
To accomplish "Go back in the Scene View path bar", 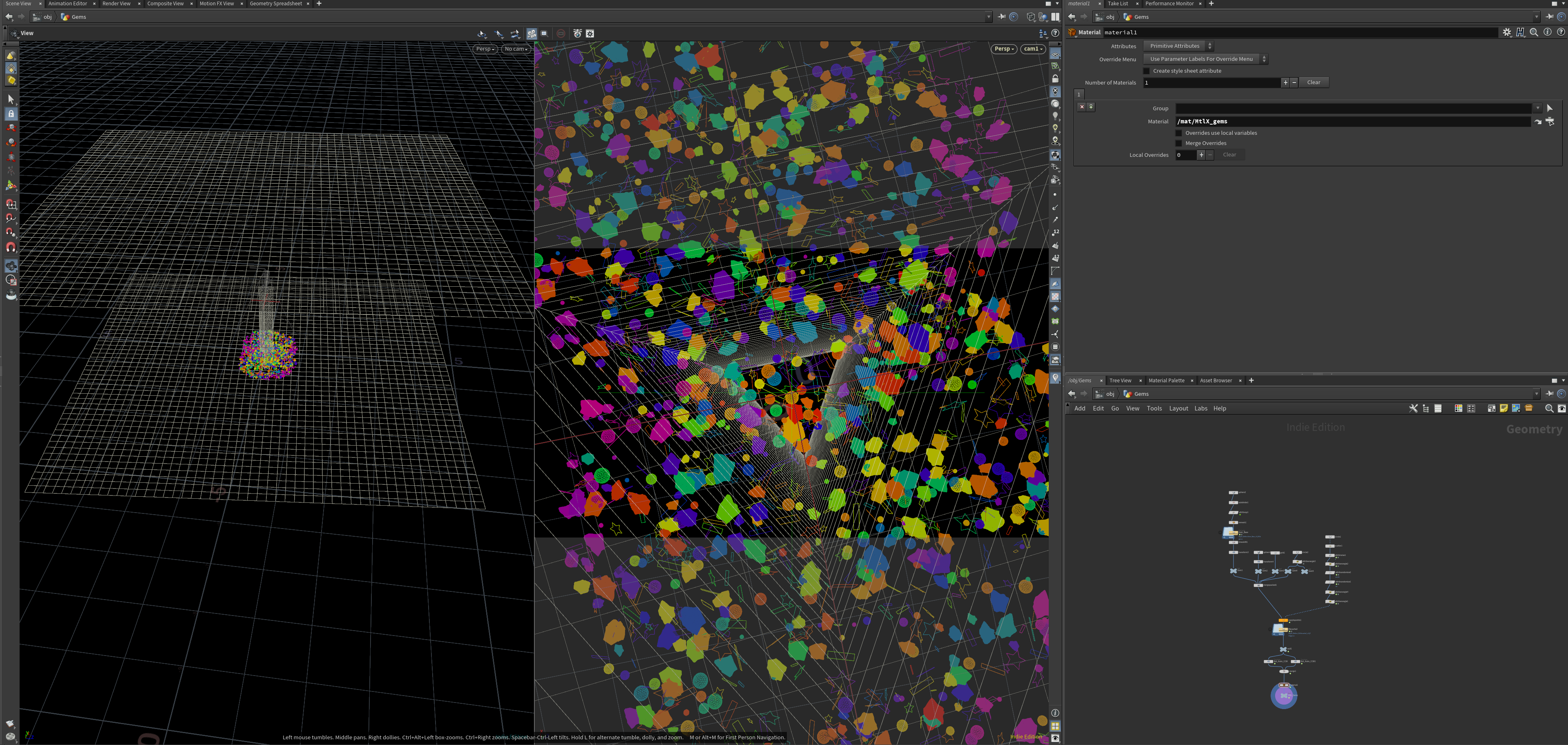I will coord(9,17).
